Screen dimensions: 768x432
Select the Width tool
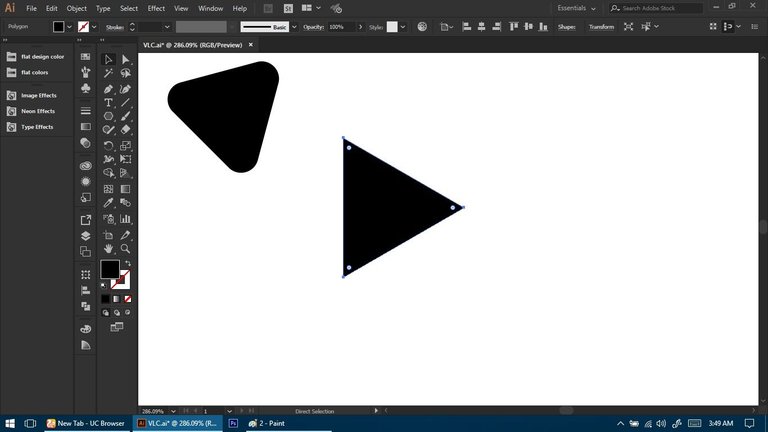click(x=108, y=159)
